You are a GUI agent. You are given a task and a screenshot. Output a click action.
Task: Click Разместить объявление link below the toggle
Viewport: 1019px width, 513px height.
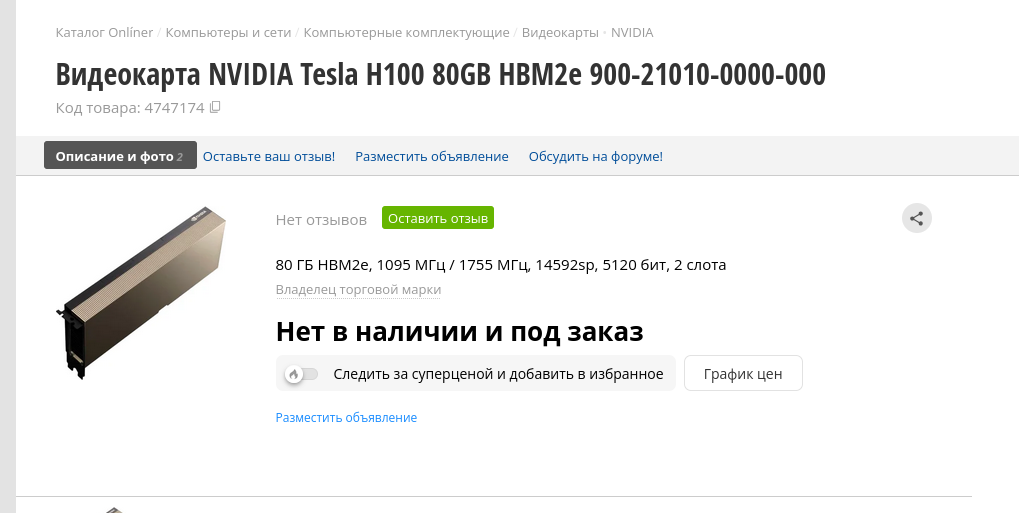point(346,418)
